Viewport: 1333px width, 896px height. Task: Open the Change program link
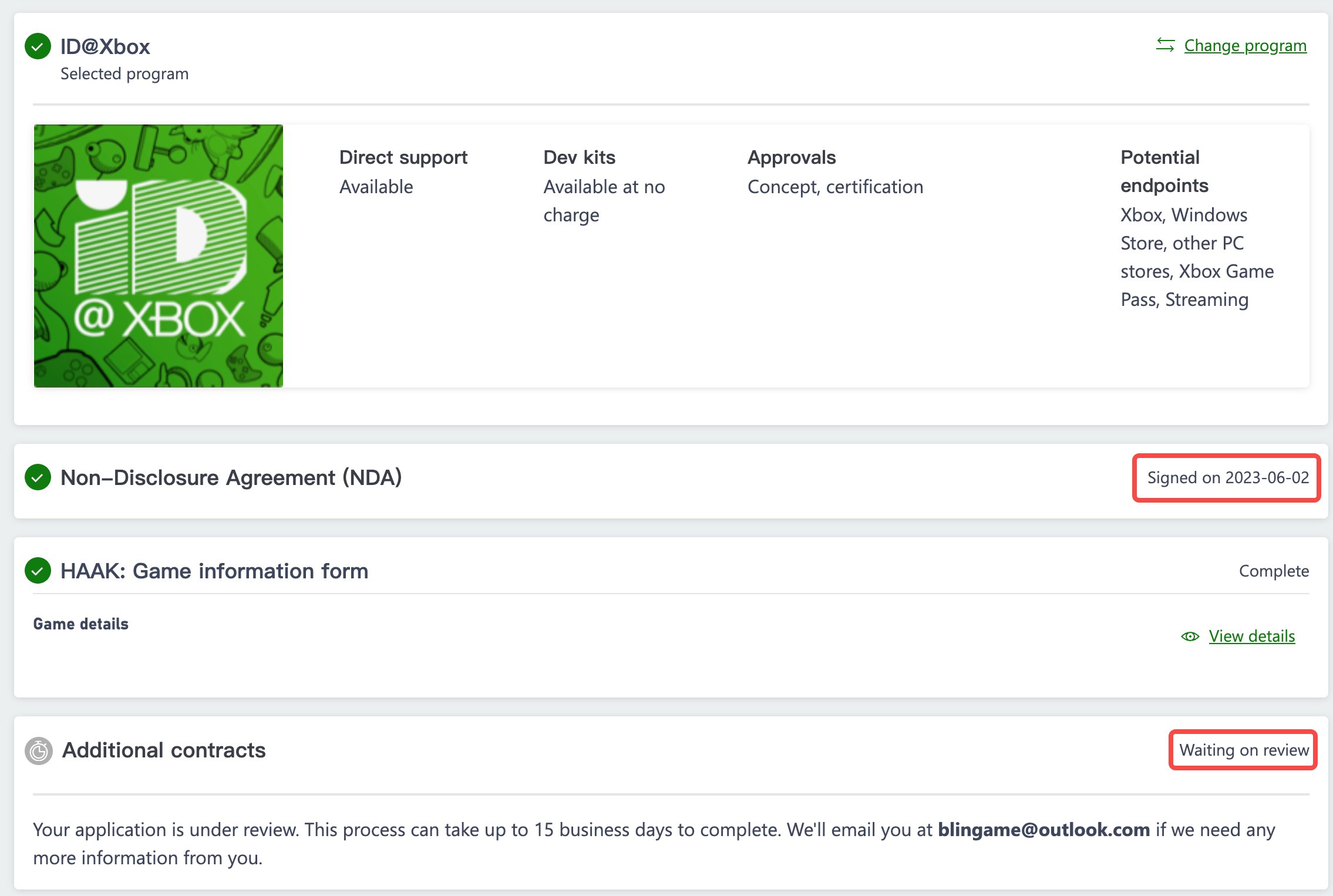[1245, 45]
